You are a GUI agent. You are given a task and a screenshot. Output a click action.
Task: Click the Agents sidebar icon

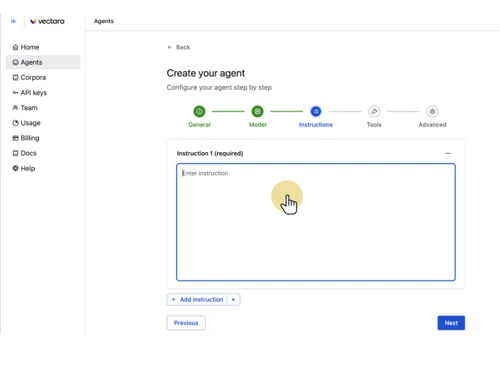15,62
